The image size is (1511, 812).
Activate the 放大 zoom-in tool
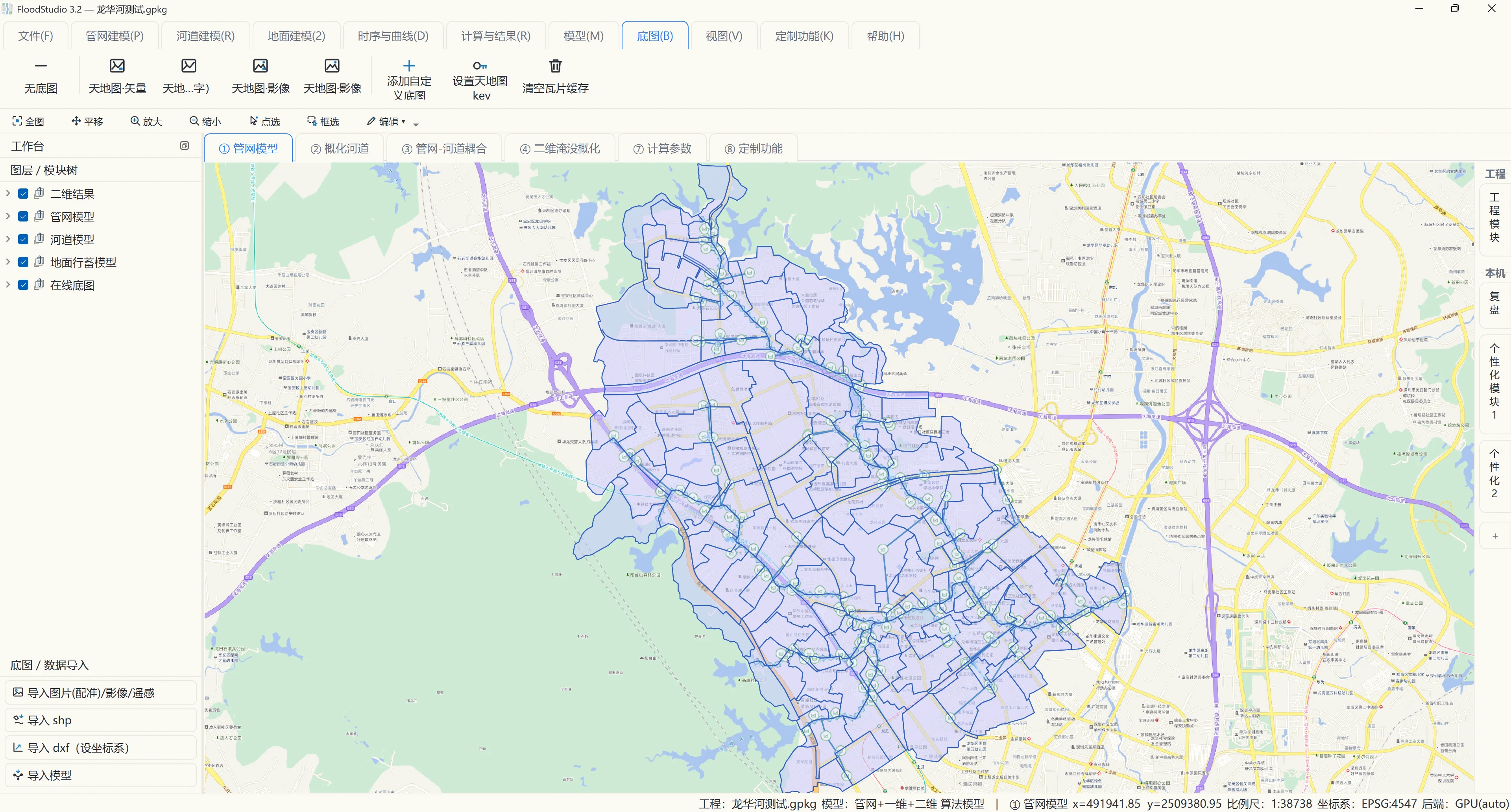(146, 121)
